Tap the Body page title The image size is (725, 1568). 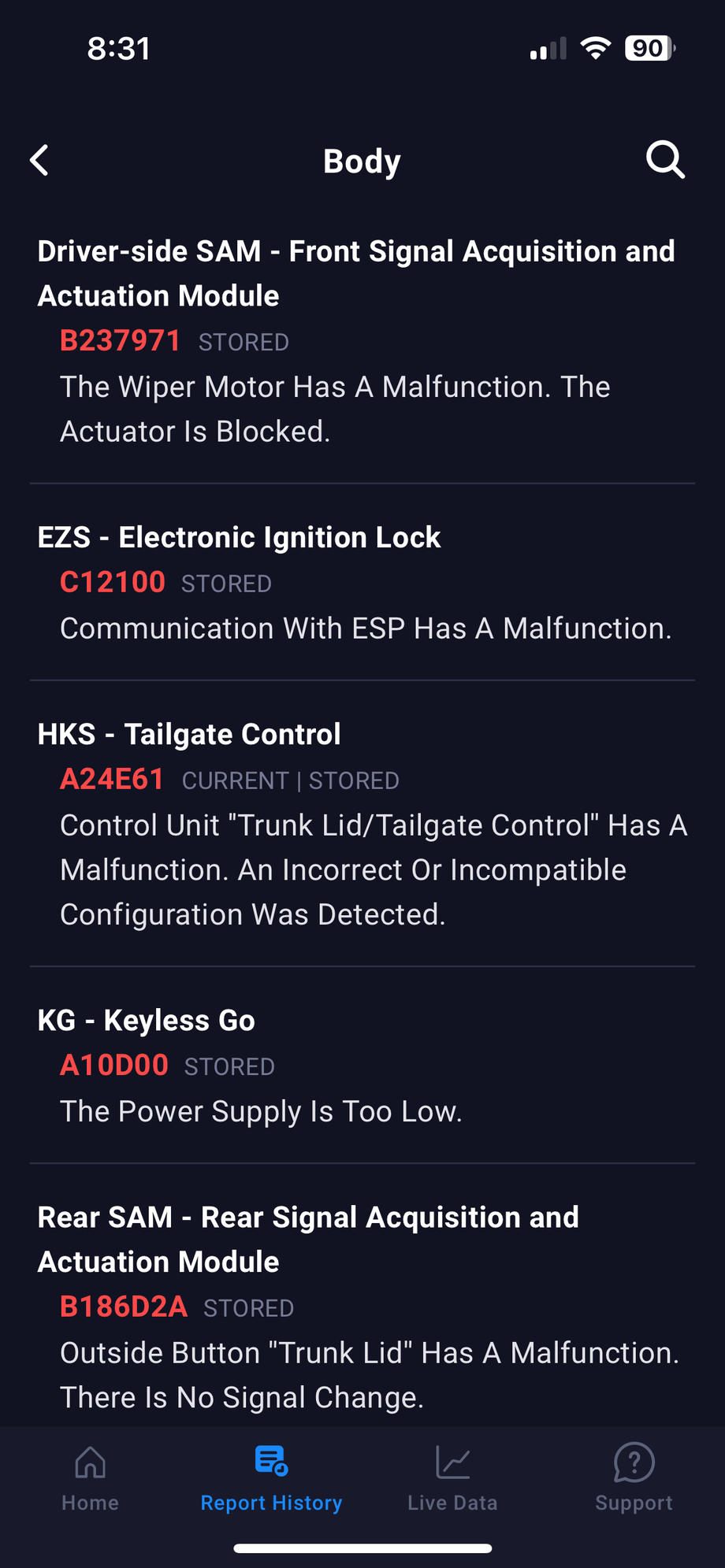click(x=362, y=161)
